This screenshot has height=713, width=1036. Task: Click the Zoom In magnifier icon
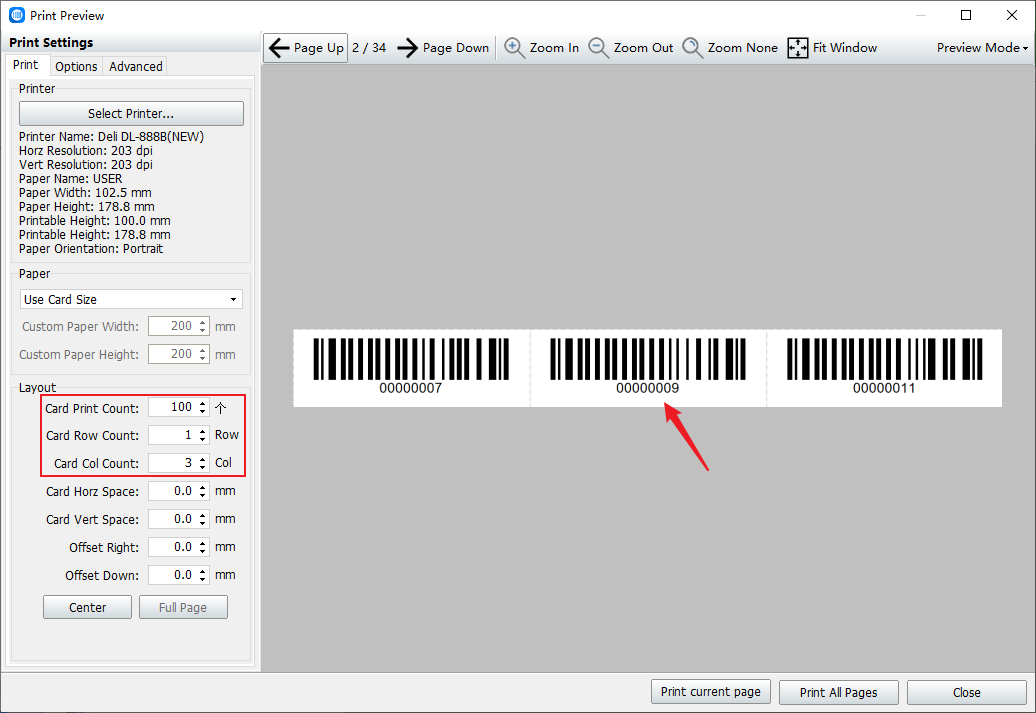[515, 48]
